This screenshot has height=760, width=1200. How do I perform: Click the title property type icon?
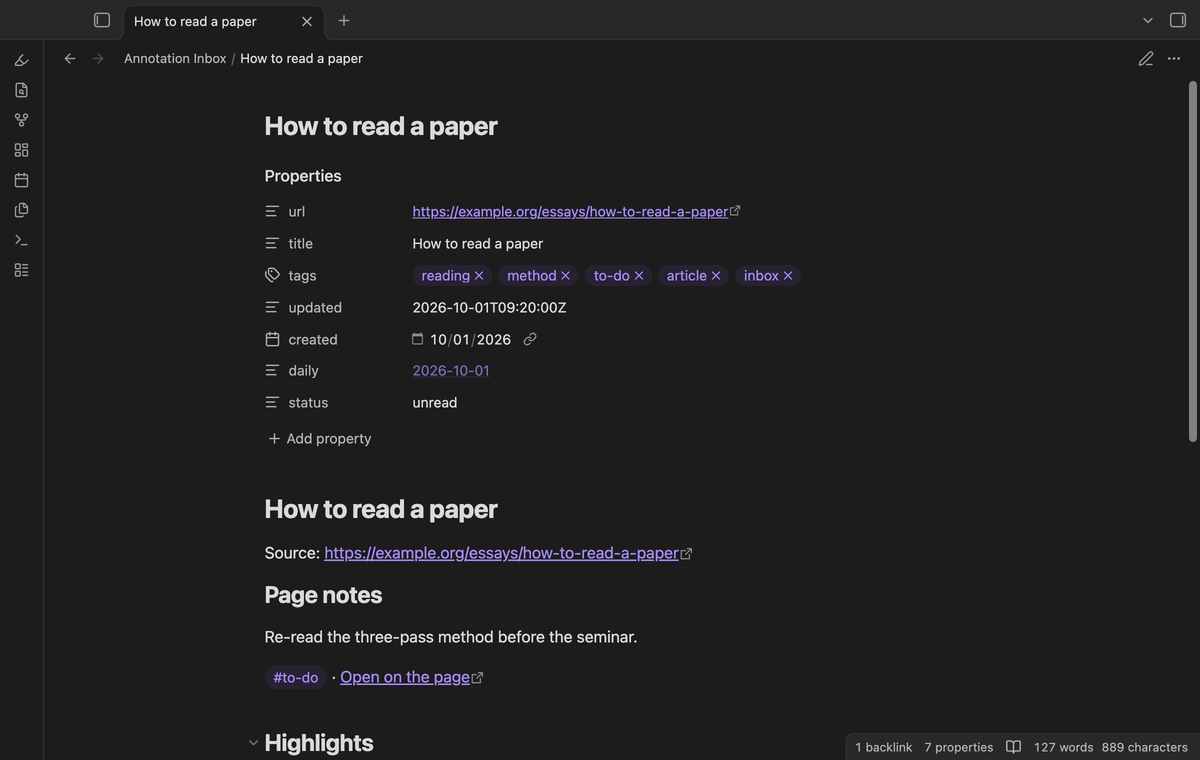pyautogui.click(x=272, y=244)
